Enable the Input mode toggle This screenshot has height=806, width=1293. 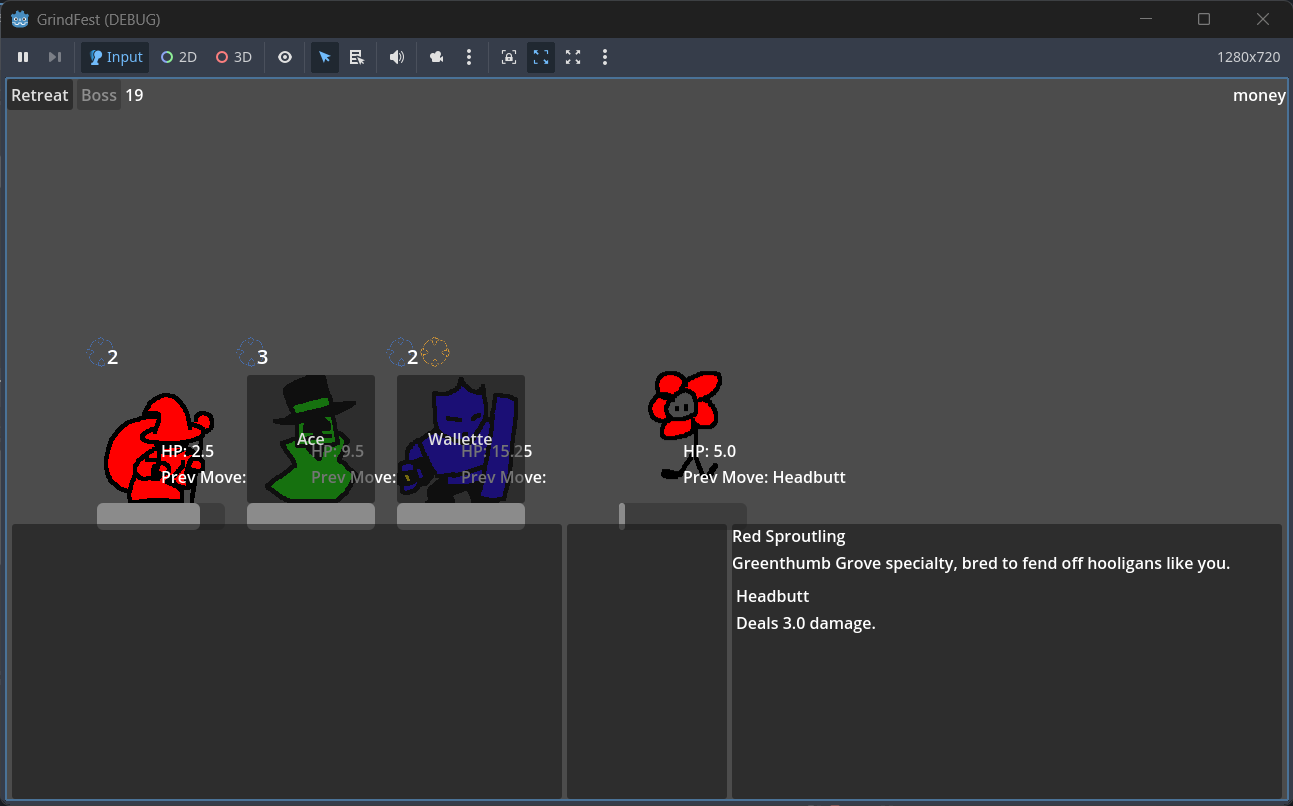click(x=115, y=57)
